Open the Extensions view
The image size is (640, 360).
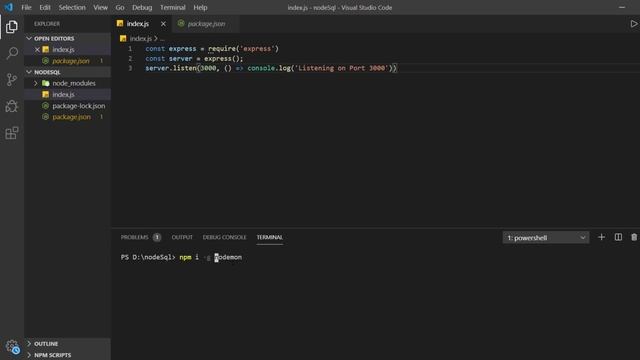12,133
